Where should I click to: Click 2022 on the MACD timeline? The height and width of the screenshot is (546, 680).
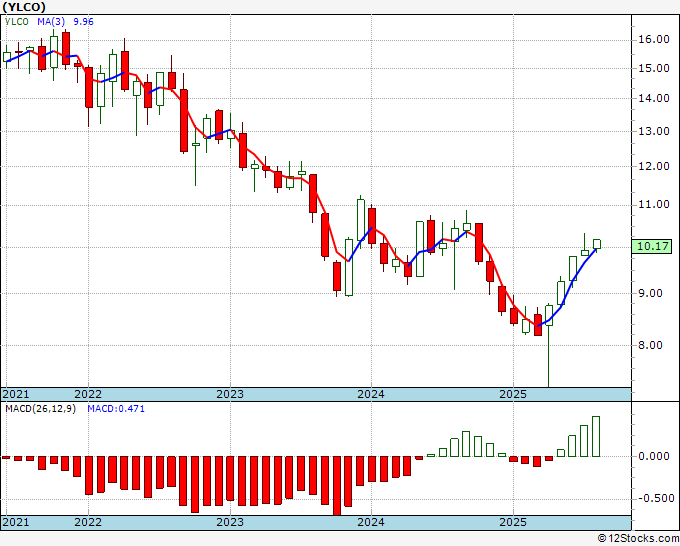coord(88,522)
